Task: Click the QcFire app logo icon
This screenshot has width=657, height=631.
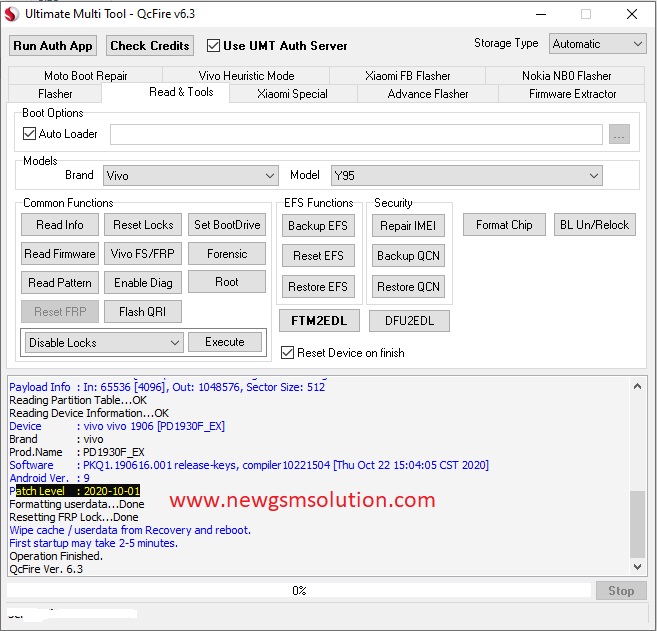Action: point(12,14)
